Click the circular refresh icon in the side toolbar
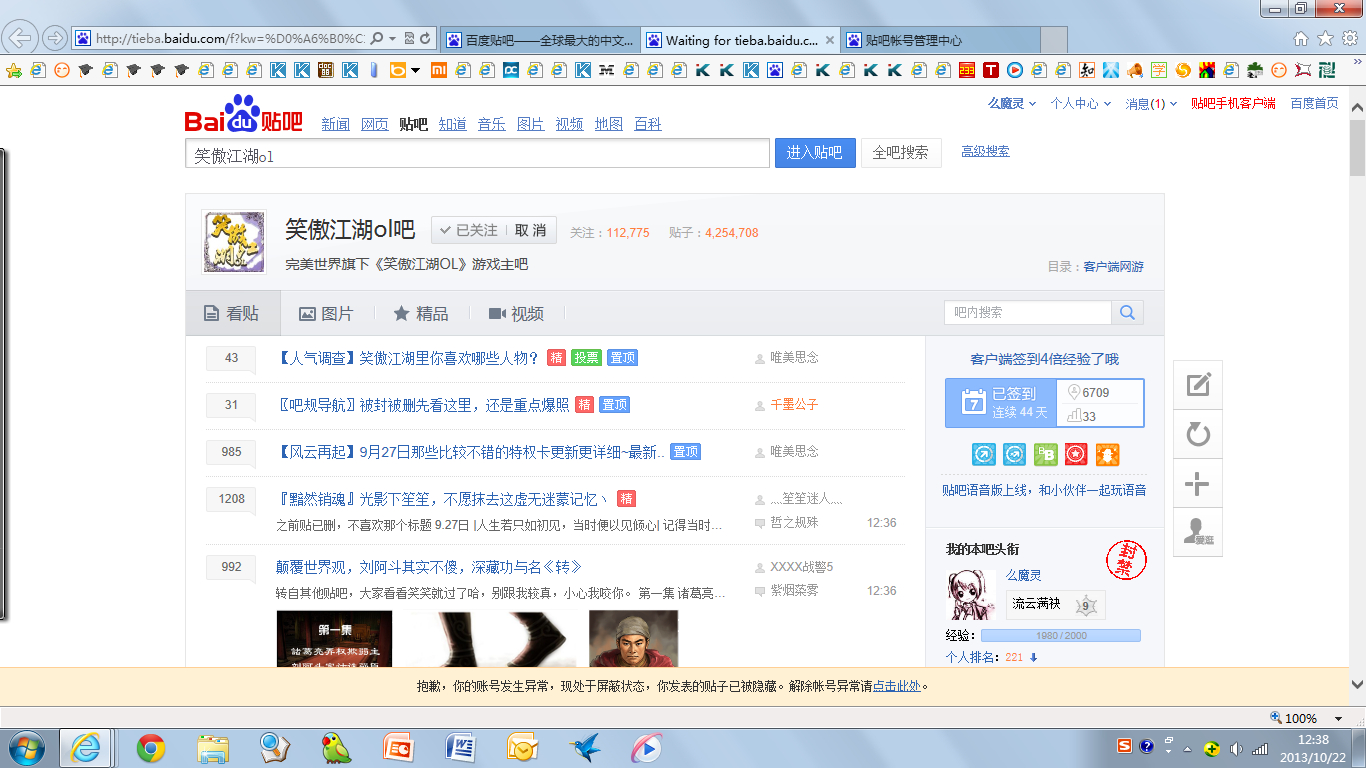This screenshot has height=768, width=1366. (x=1198, y=434)
